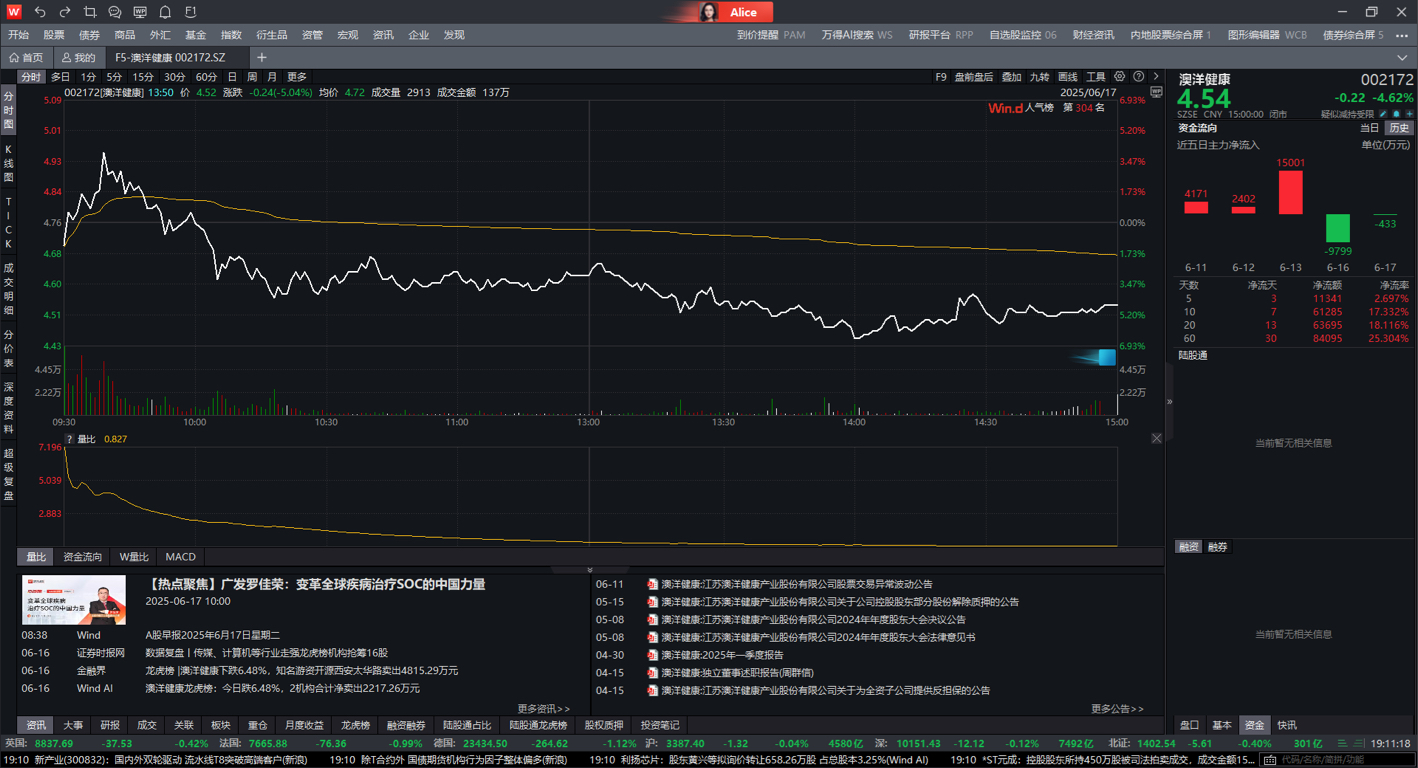Click 更多资讯>> link
Screen dimensions: 1418x768
pos(544,709)
